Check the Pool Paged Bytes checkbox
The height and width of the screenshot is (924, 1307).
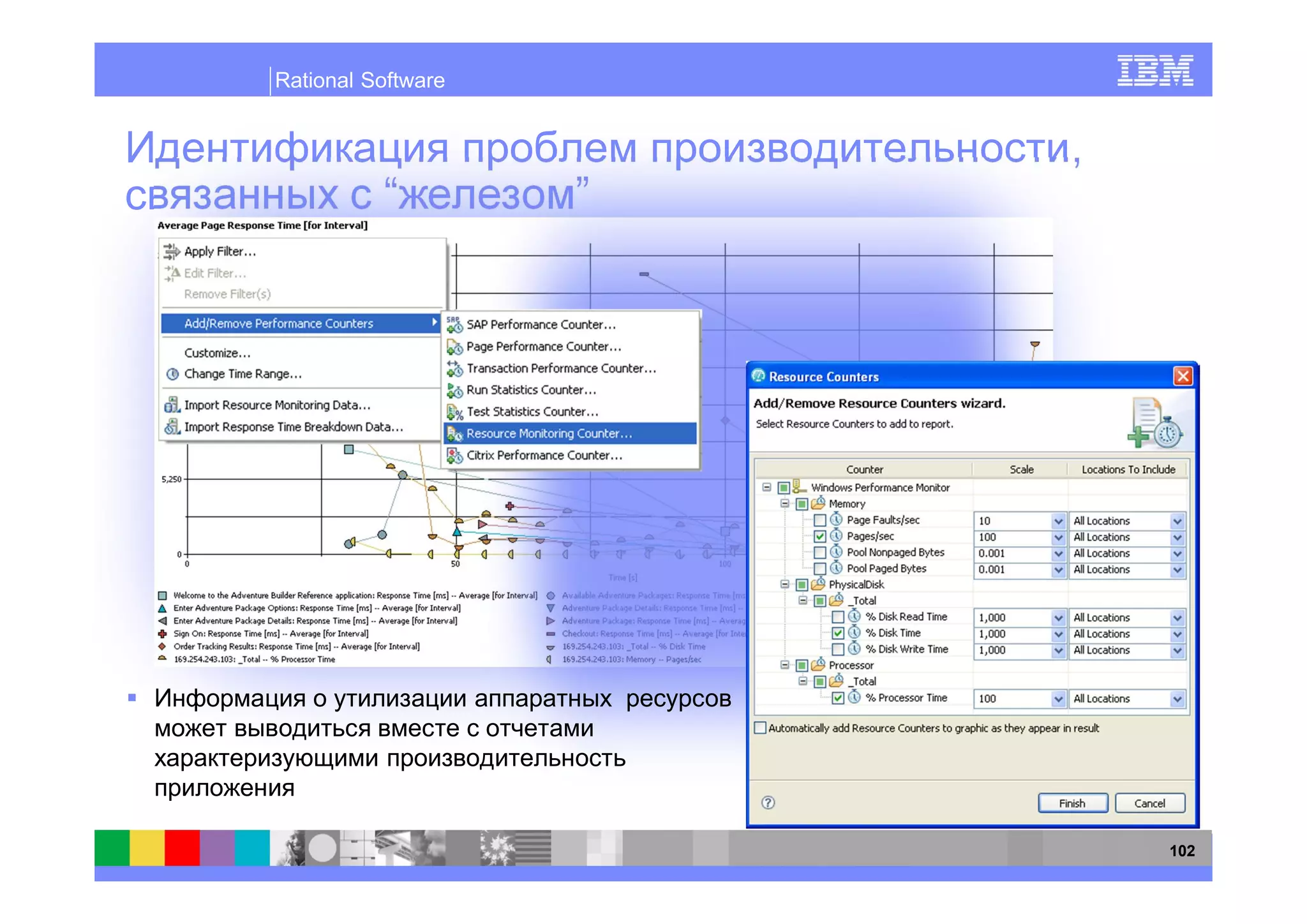coord(820,569)
